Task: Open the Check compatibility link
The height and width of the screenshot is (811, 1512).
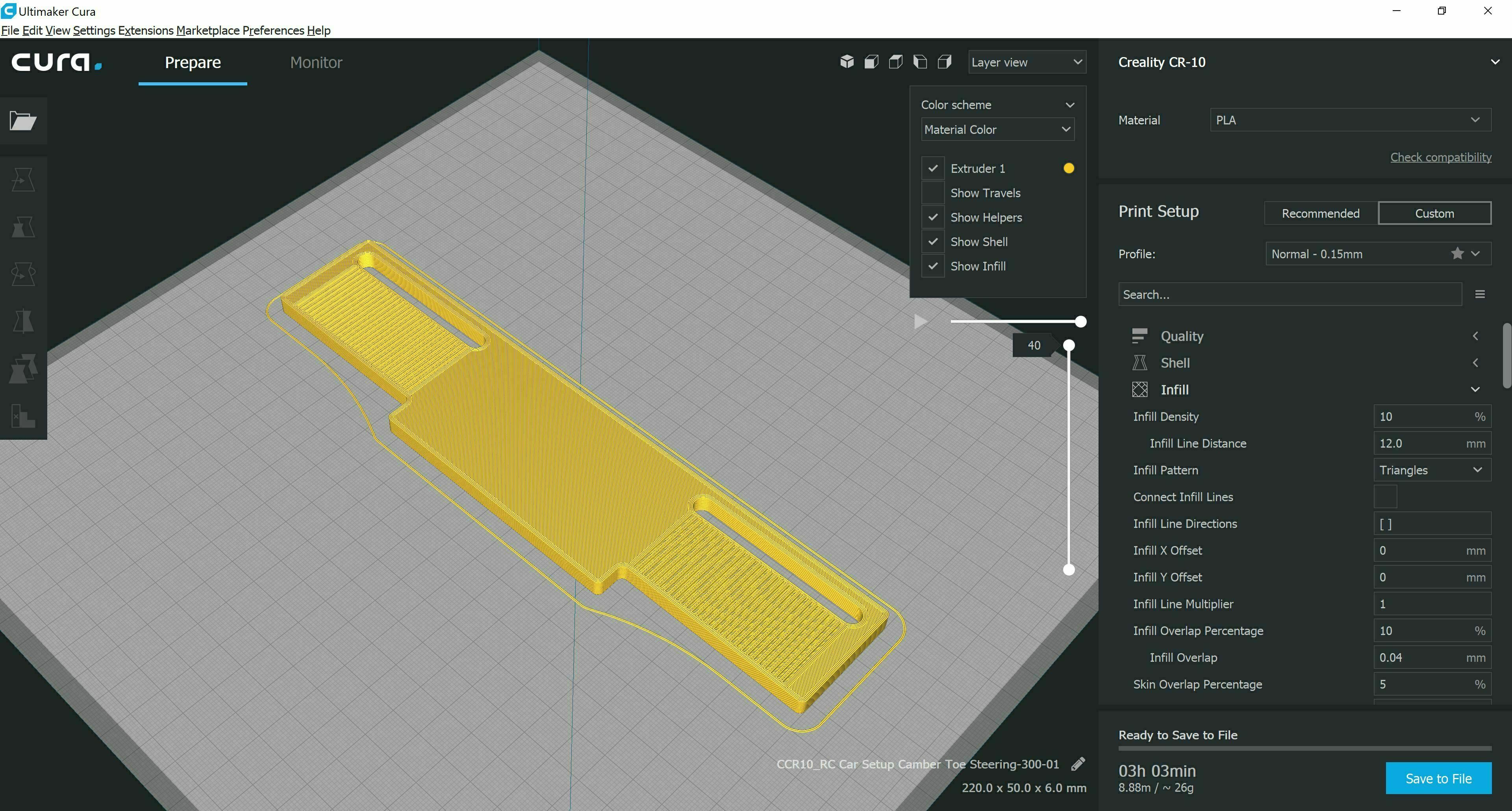Action: [x=1440, y=157]
